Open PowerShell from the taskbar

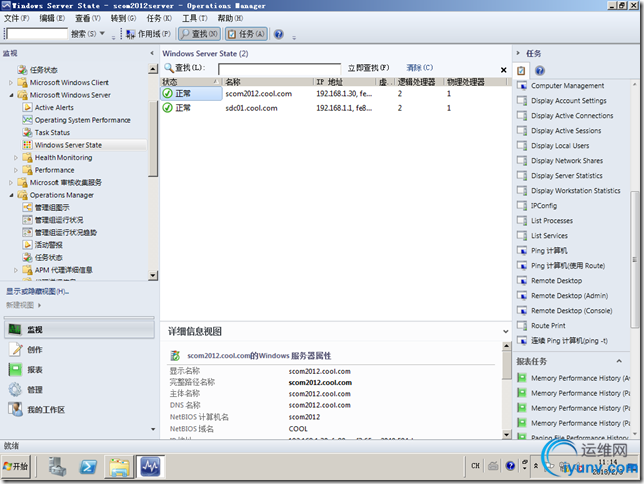[x=88, y=466]
